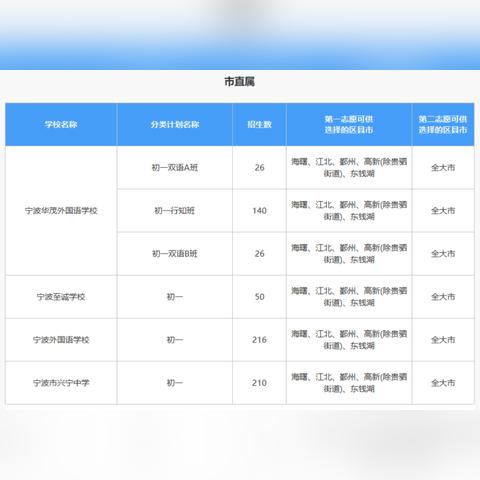The image size is (480, 480).
Task: Click the 第二志愿可供选择的区县市 header
Action: 443,125
